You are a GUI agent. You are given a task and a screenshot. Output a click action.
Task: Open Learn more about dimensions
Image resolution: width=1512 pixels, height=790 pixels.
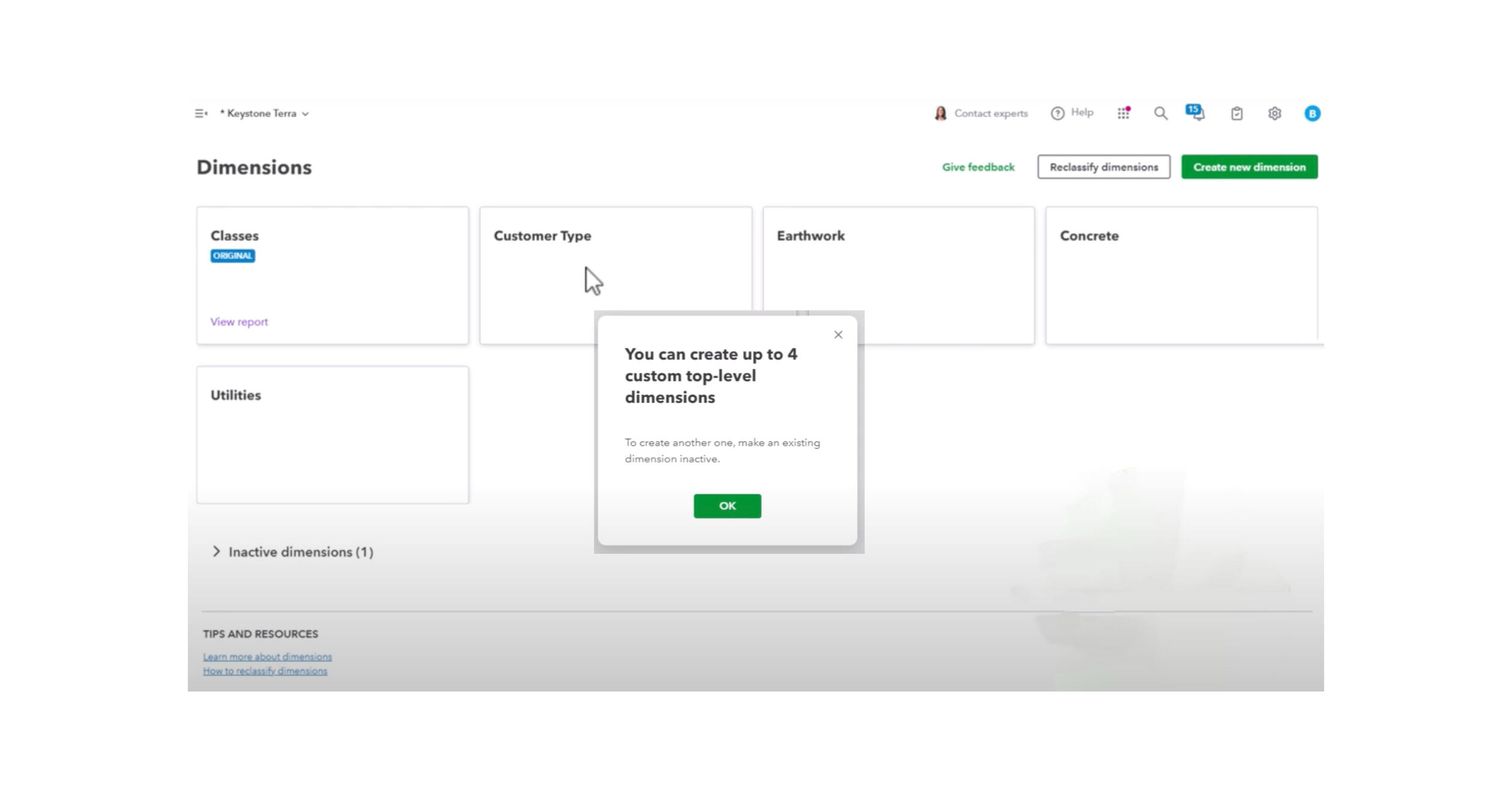click(x=267, y=656)
